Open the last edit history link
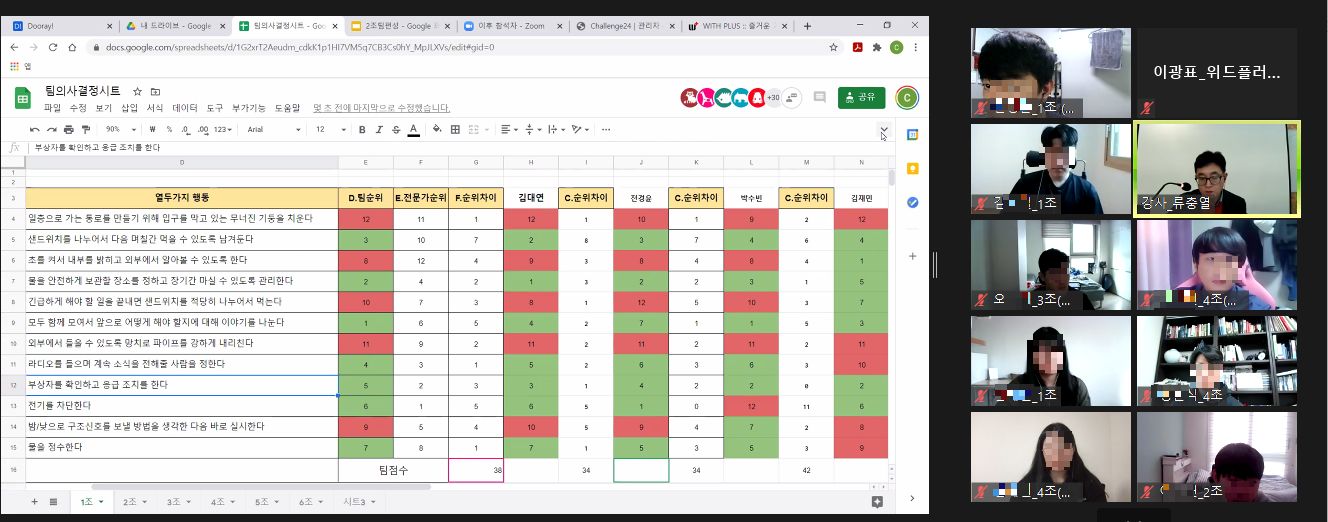 coord(381,108)
